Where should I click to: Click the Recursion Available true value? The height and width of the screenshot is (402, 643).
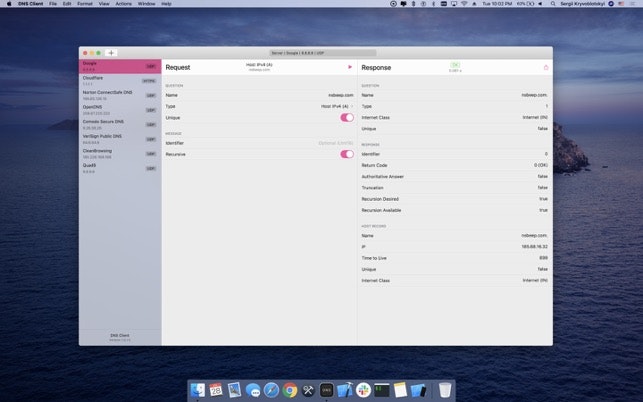click(543, 210)
